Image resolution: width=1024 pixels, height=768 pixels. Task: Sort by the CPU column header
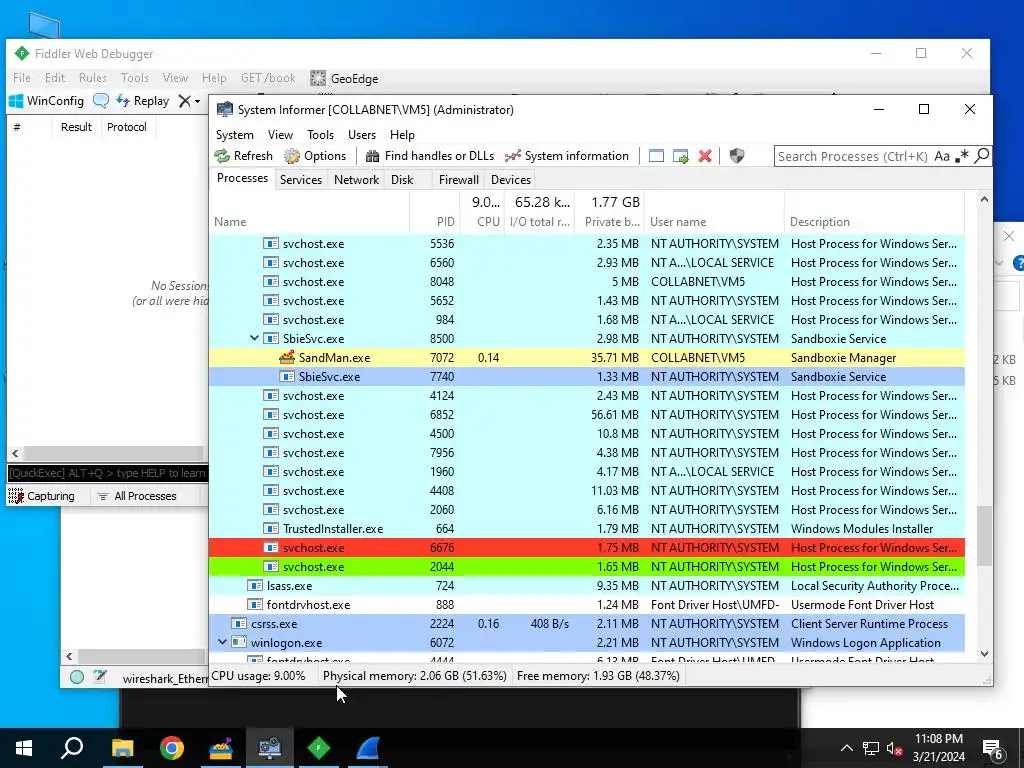[482, 221]
